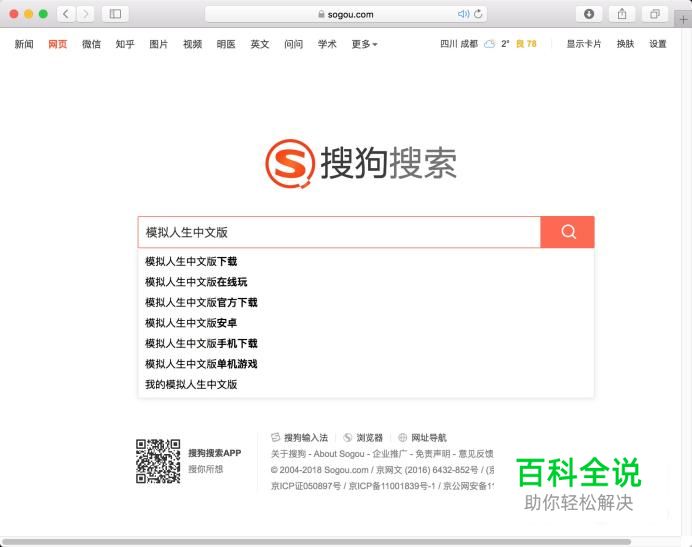Image resolution: width=692 pixels, height=547 pixels.
Task: Click the address bar showing sogou.com
Action: coord(346,14)
